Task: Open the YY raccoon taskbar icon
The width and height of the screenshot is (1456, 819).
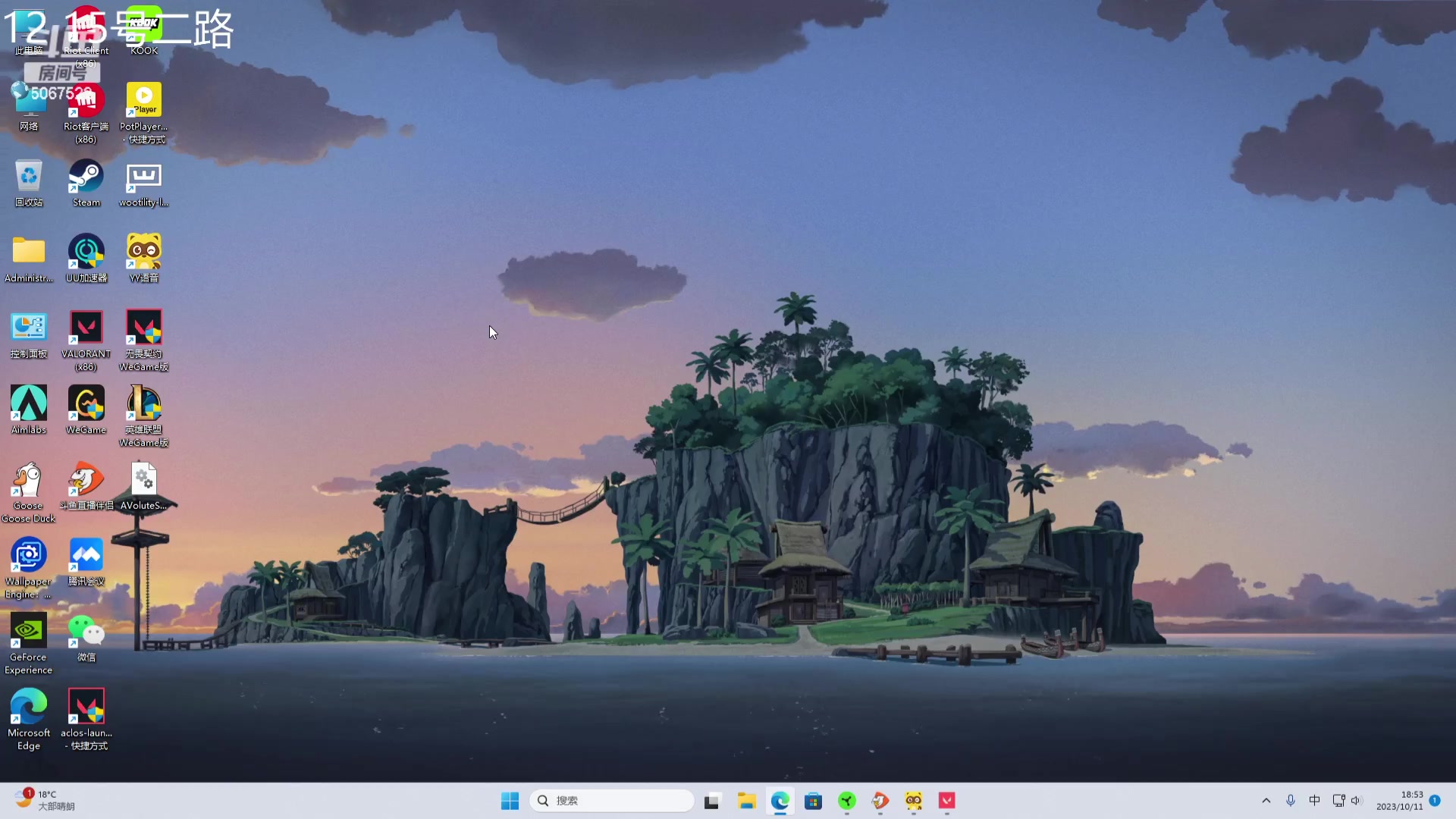Action: (914, 801)
